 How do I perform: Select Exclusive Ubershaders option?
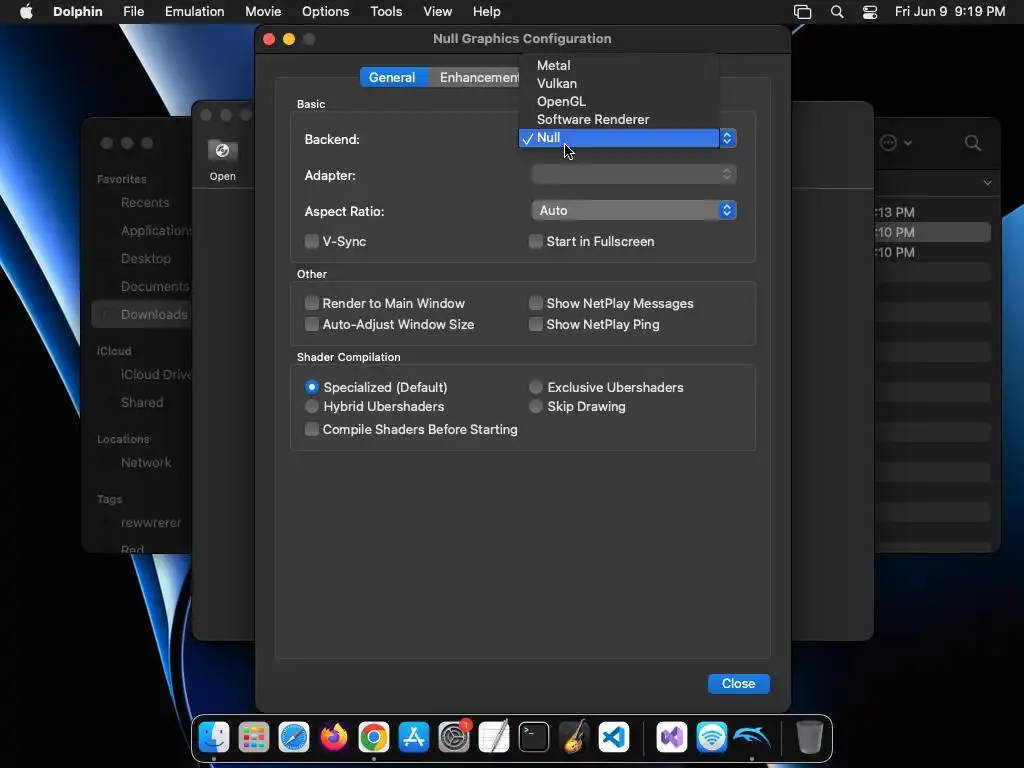[x=536, y=387]
